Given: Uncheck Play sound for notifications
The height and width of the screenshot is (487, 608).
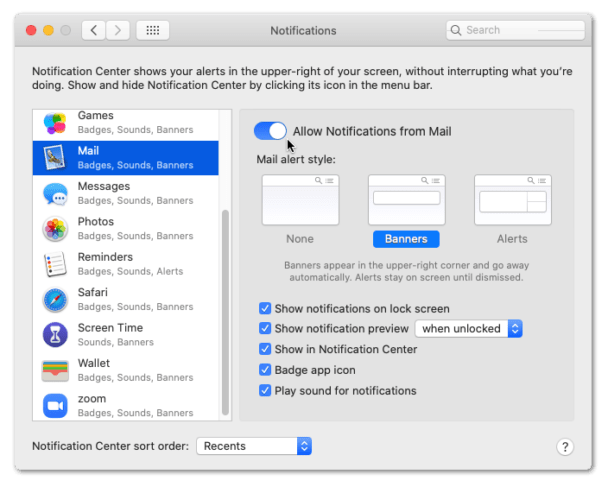Looking at the screenshot, I should [265, 390].
